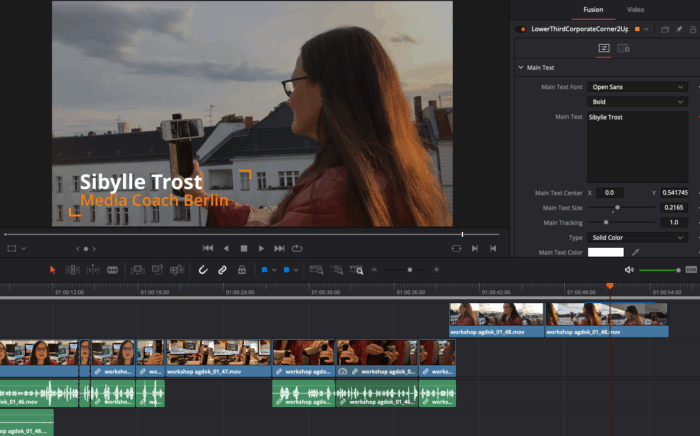Click the position lock padlock icon
This screenshot has height=436, width=700.
[241, 270]
